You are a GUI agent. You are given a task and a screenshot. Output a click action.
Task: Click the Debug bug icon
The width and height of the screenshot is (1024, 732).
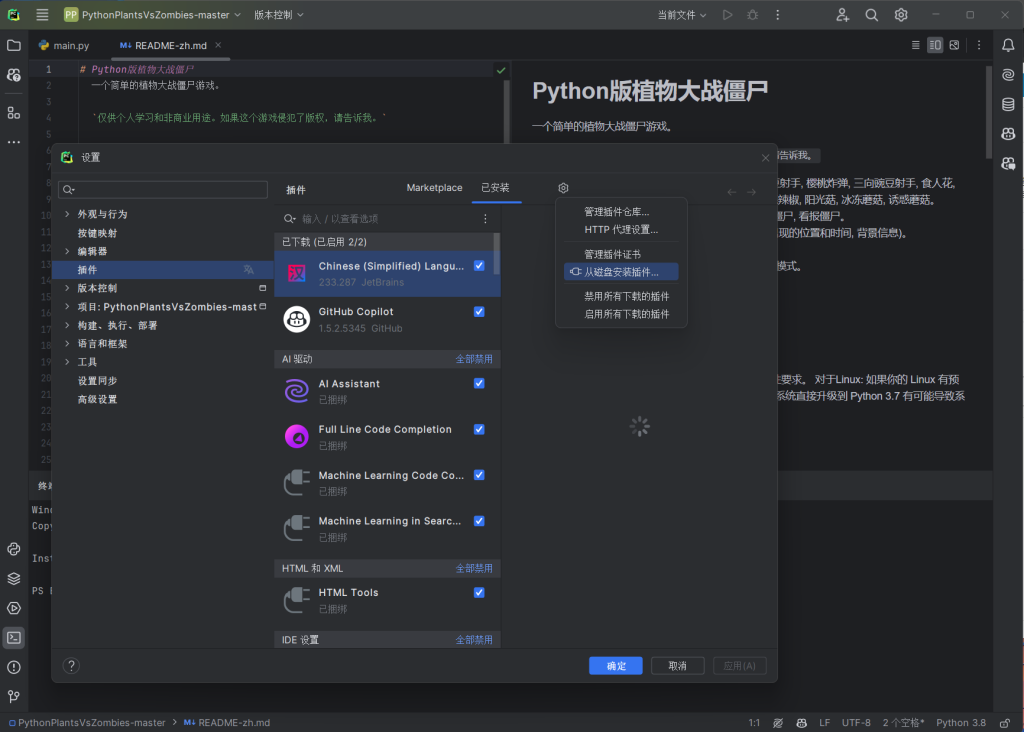[752, 15]
